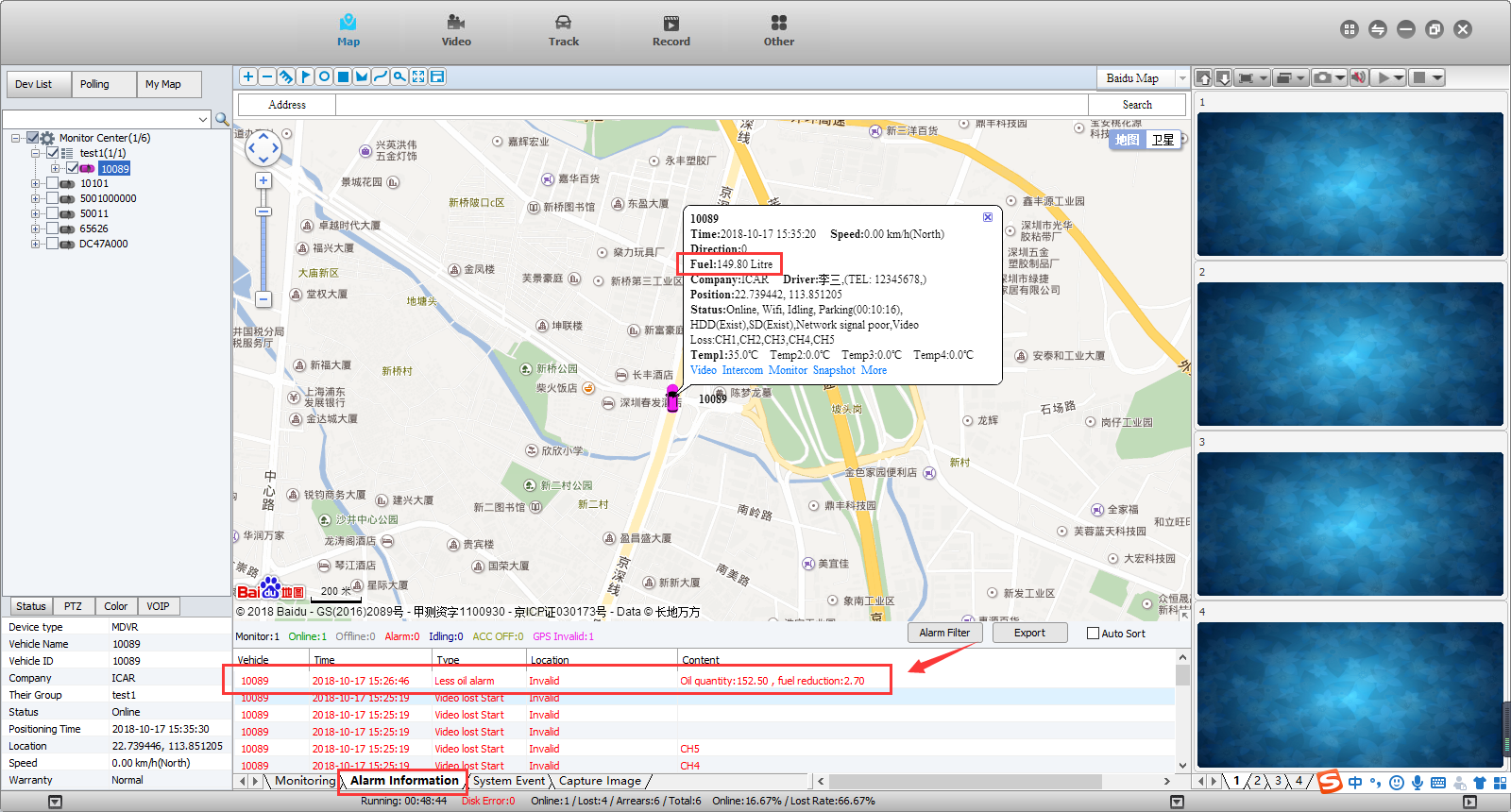
Task: Click the save map toolbar icon
Action: click(x=437, y=76)
